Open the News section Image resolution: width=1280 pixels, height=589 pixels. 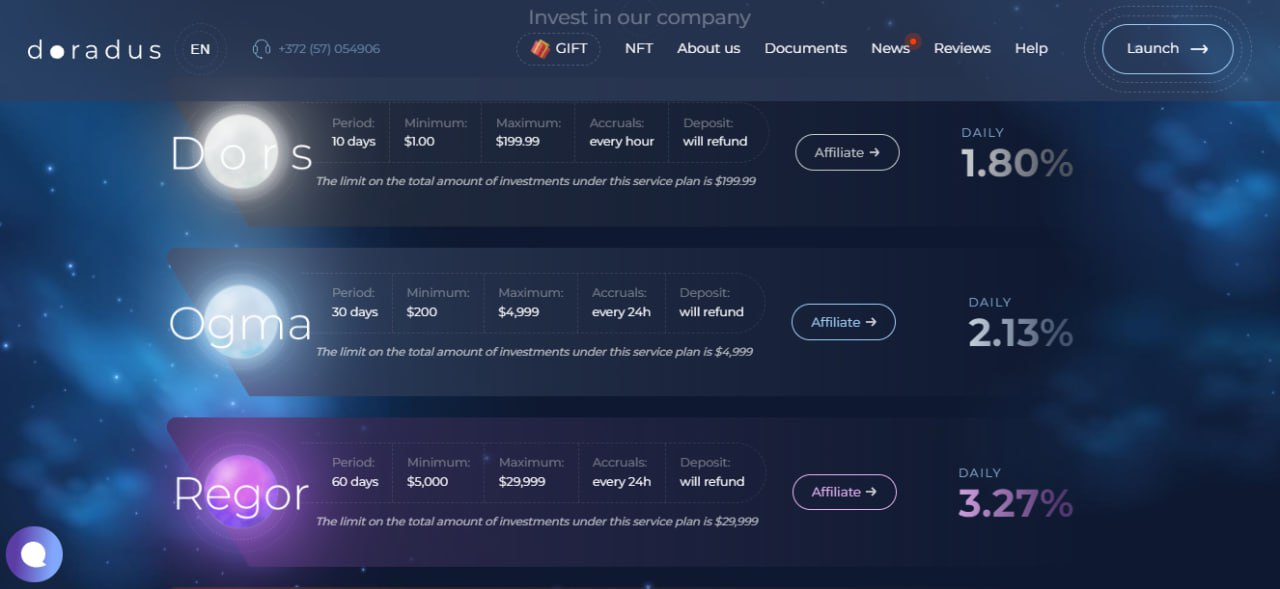click(889, 48)
